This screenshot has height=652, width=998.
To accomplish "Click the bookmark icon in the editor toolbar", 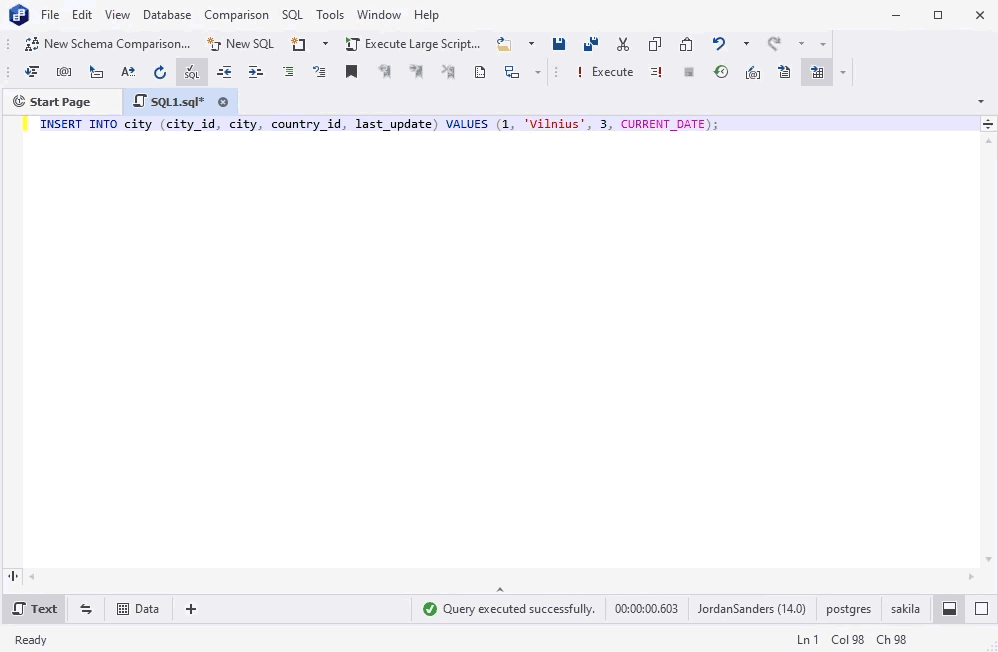I will [x=351, y=71].
